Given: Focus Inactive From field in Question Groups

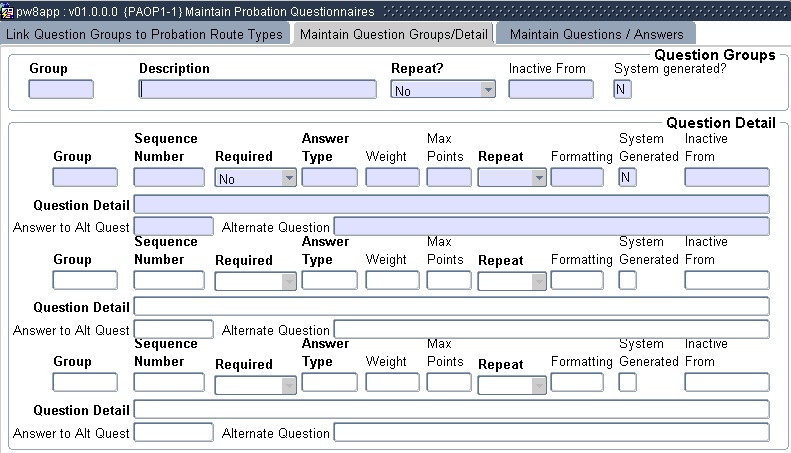Looking at the screenshot, I should tap(550, 89).
